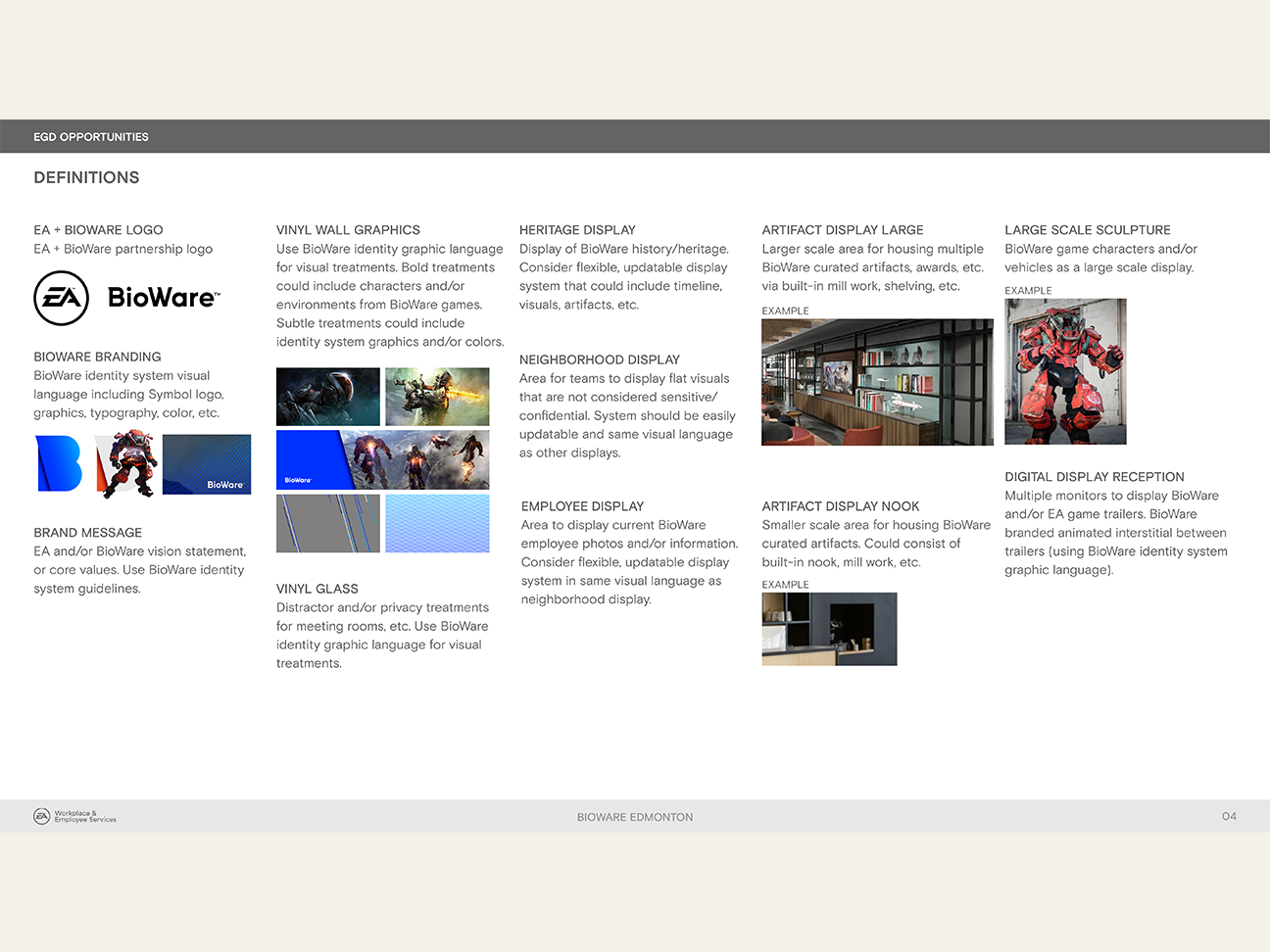Click the EA + BIOWARE LOGO heading
1270x952 pixels.
tap(98, 230)
